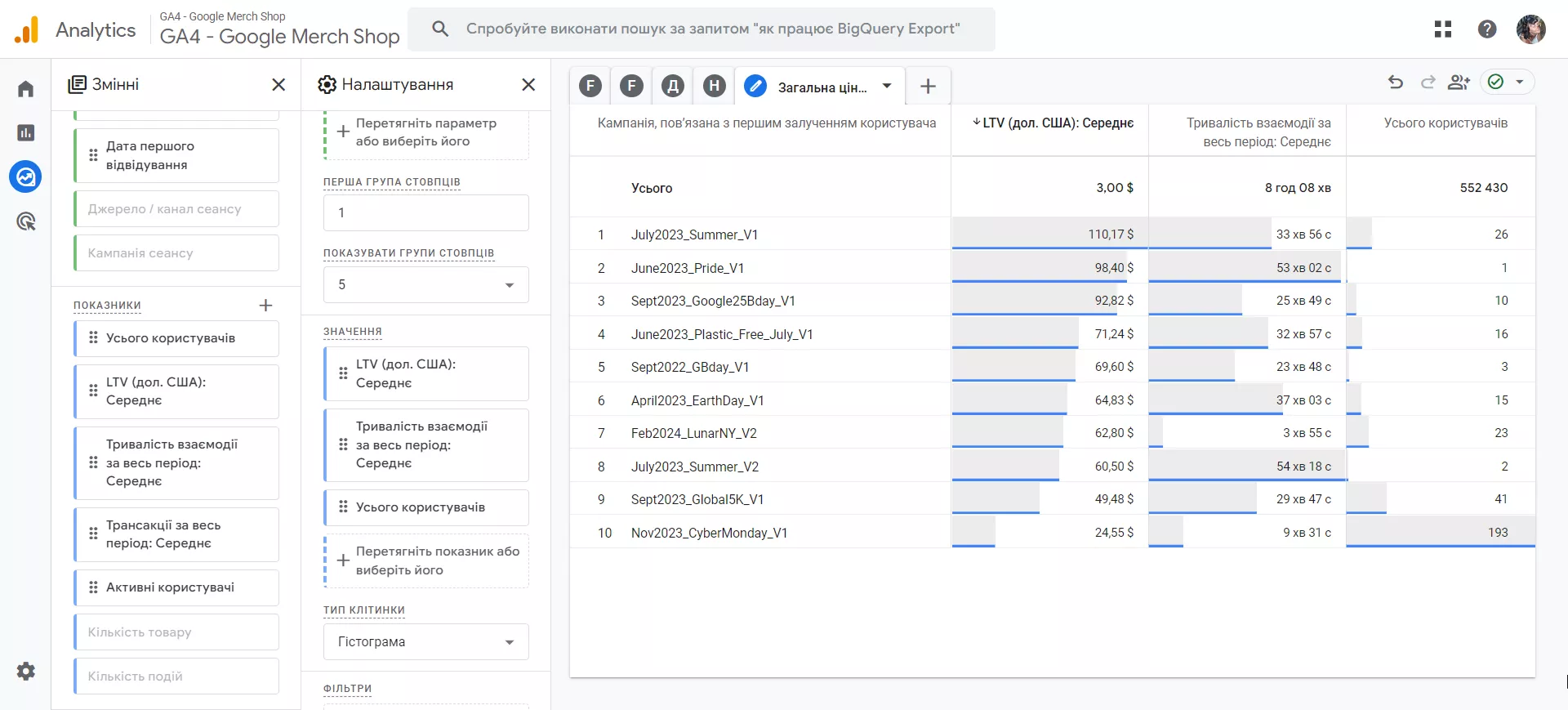Viewport: 1568px width, 710px height.
Task: Grab drag handle of Усього користувачів value in settings
Action: [343, 507]
